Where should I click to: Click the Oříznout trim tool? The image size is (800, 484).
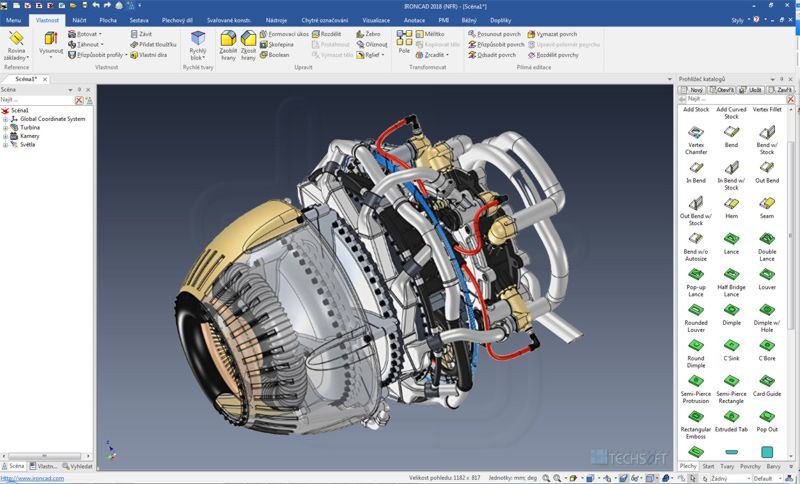(x=372, y=44)
